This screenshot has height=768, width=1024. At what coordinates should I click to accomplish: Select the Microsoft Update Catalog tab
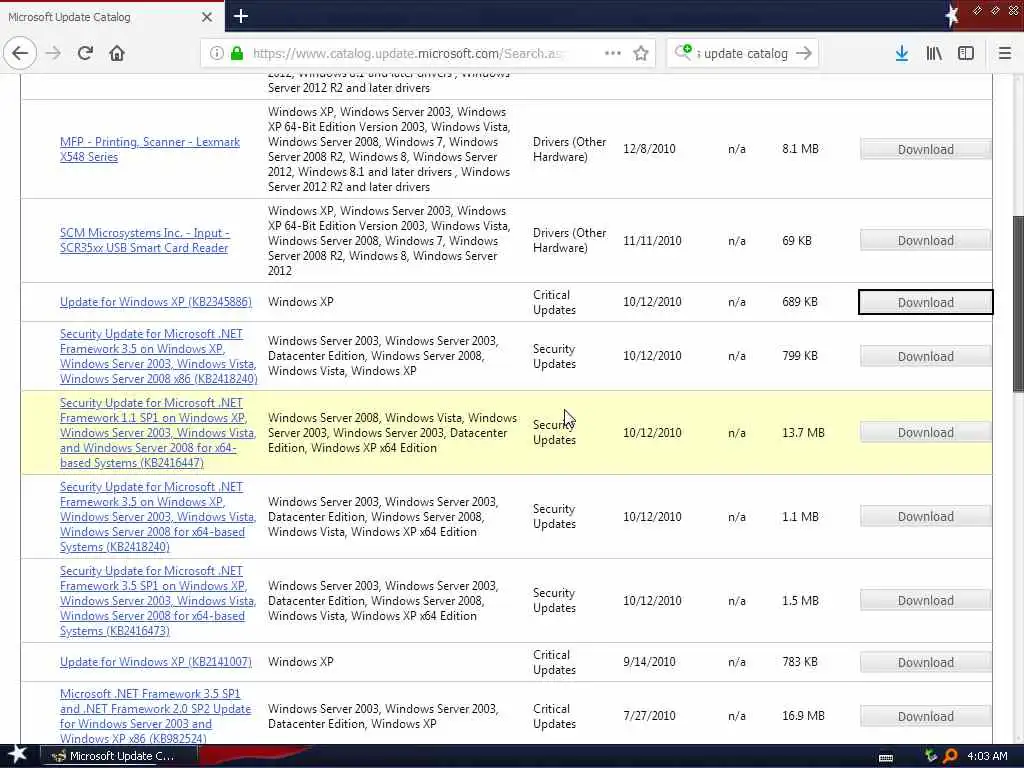pos(112,17)
